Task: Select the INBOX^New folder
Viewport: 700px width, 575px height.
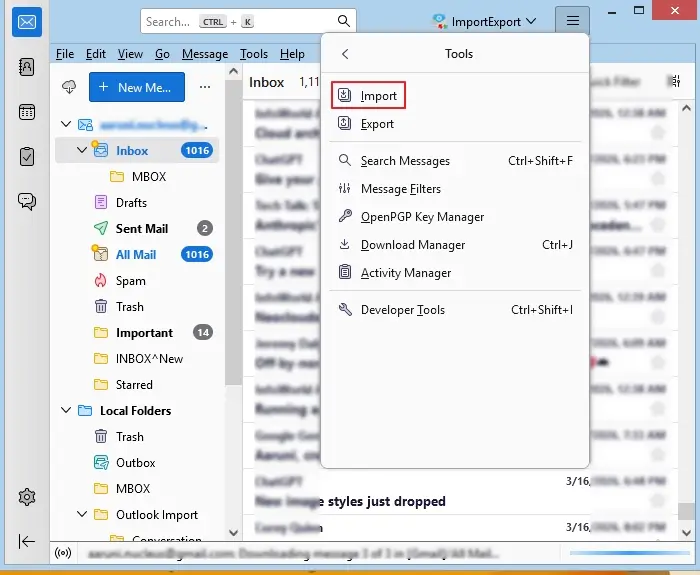Action: pos(137,358)
